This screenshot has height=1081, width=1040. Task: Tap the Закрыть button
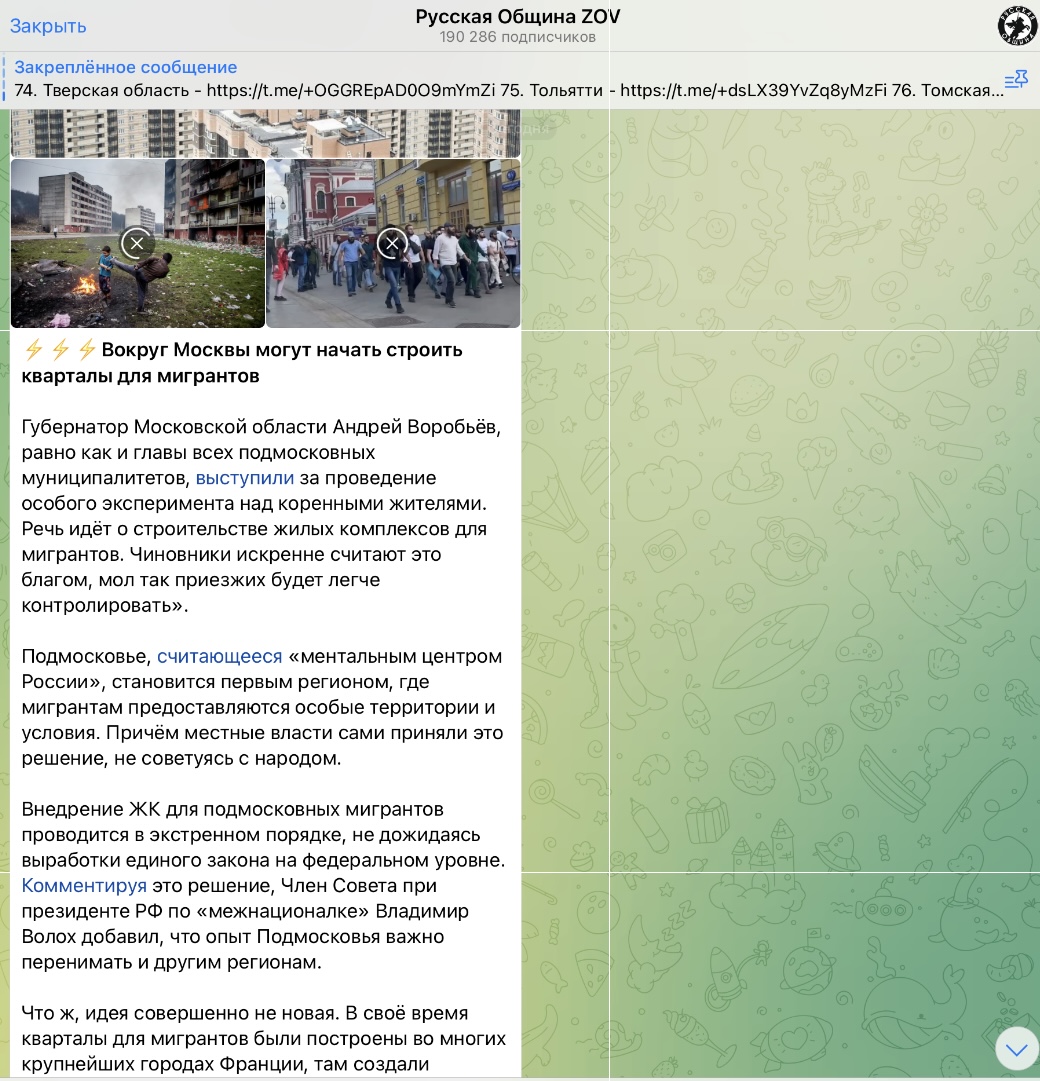(48, 26)
